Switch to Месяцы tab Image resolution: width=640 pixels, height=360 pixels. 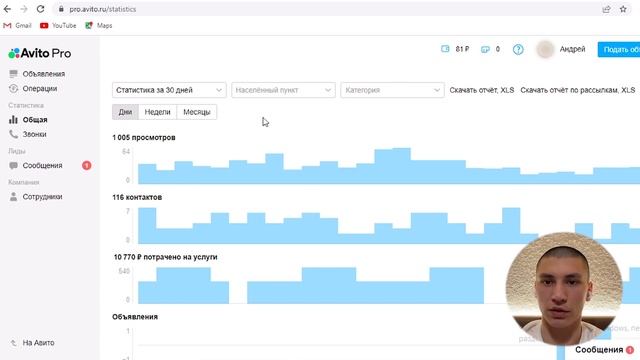click(x=197, y=112)
